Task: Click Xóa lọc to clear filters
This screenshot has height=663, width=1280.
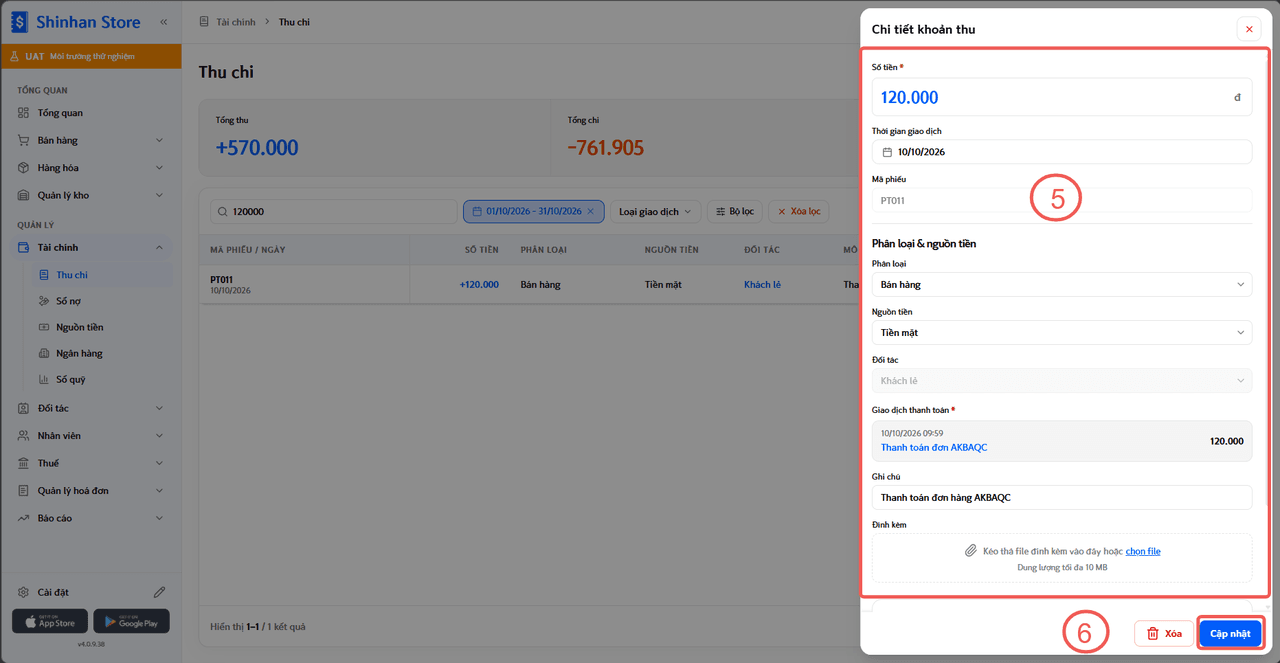Action: pos(798,212)
